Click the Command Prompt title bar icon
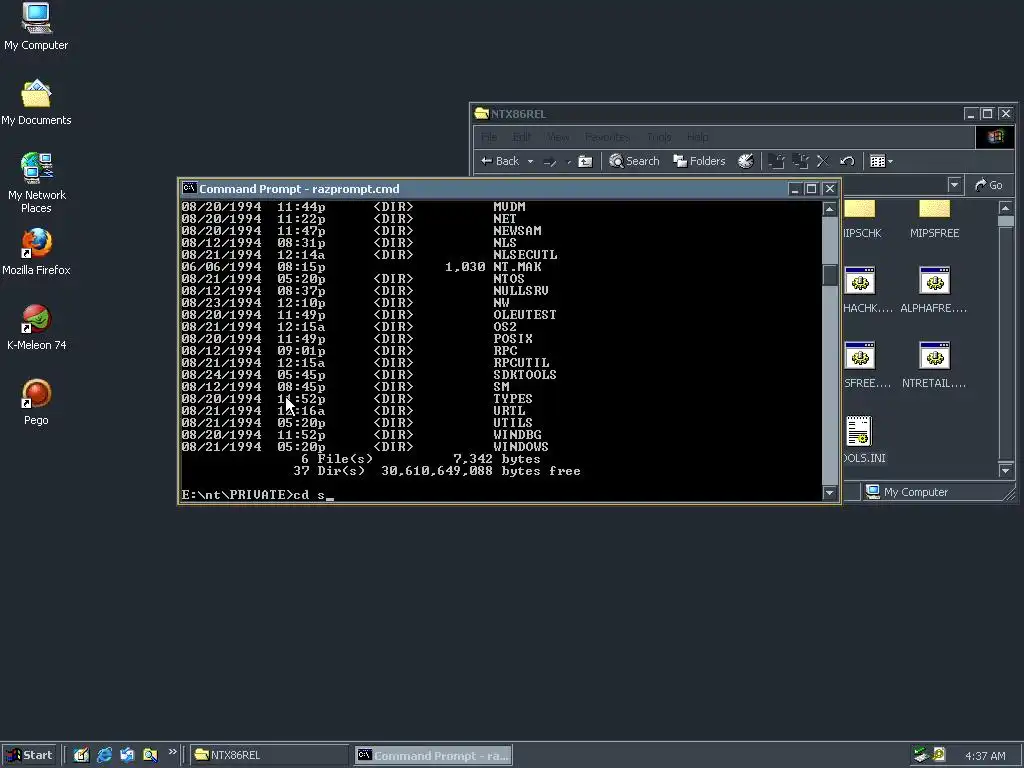The width and height of the screenshot is (1024, 768). 189,188
